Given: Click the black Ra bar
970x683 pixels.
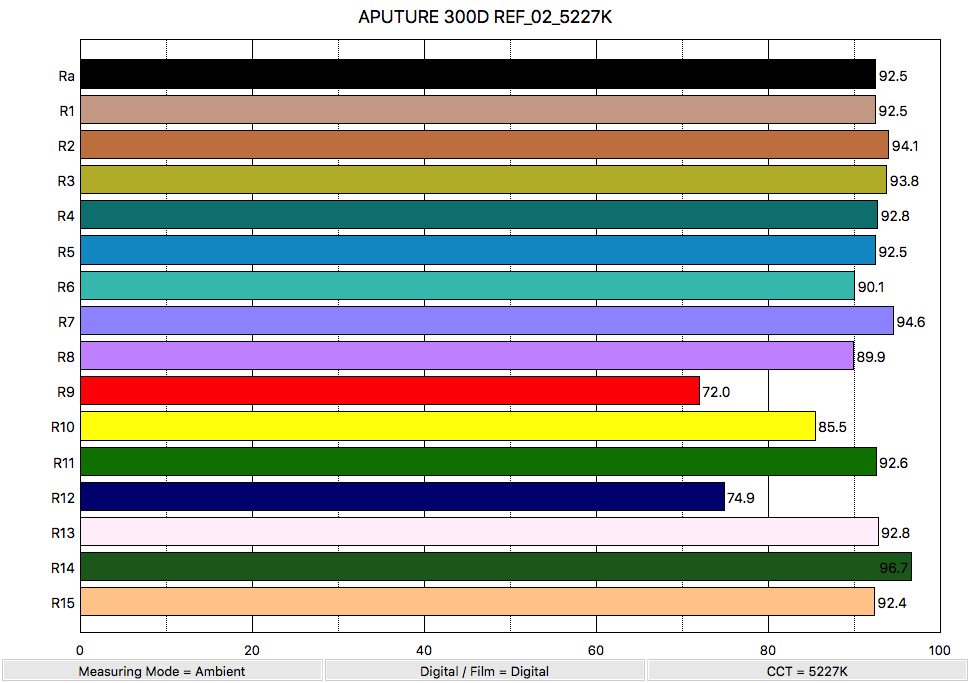Looking at the screenshot, I should tap(477, 75).
